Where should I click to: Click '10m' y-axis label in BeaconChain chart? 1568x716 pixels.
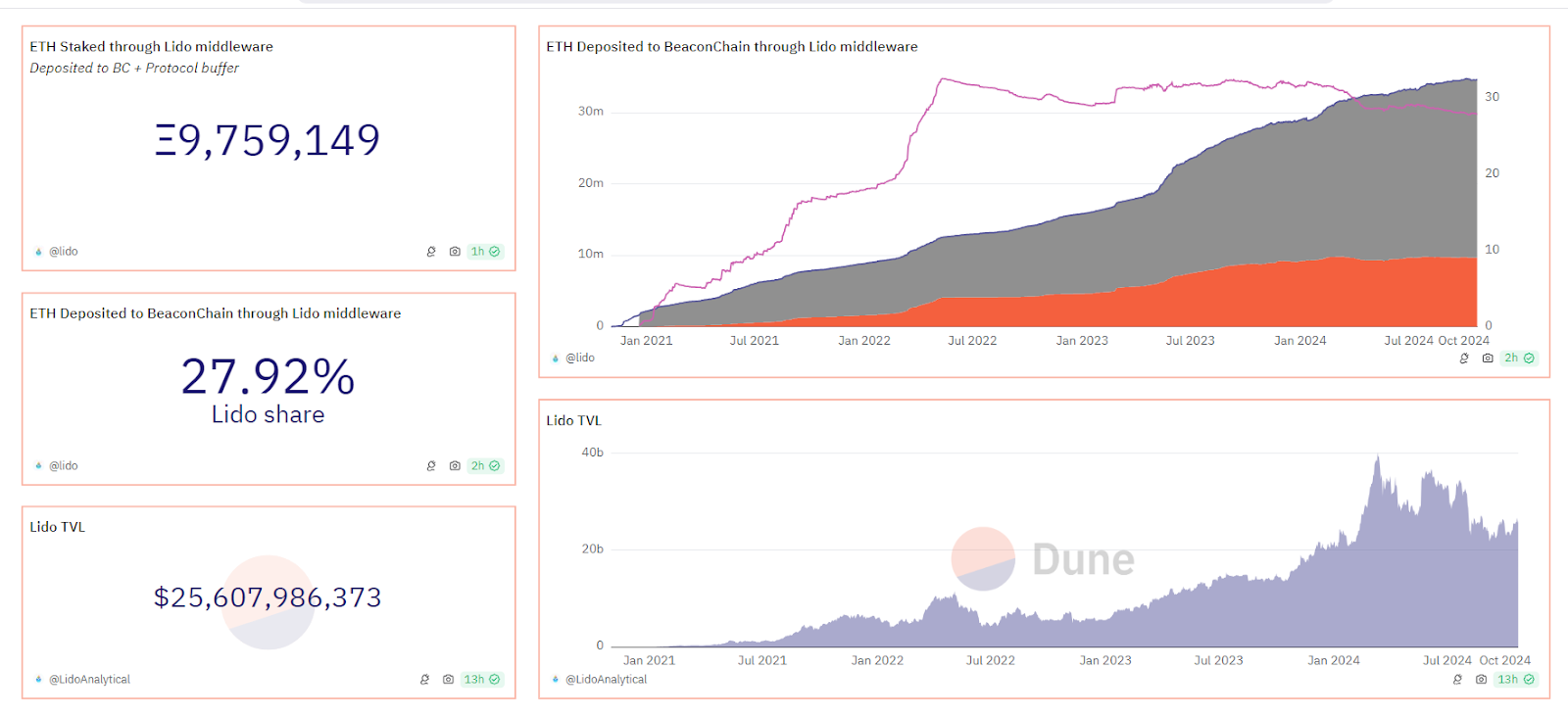590,255
